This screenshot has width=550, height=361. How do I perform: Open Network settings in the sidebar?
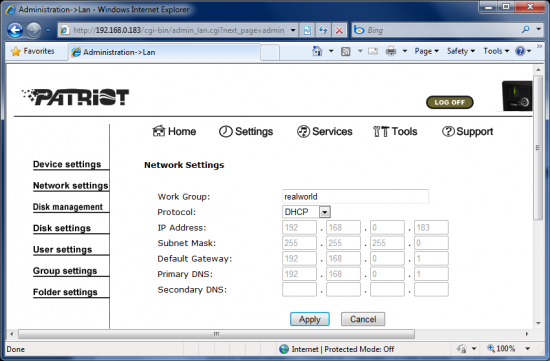click(71, 186)
